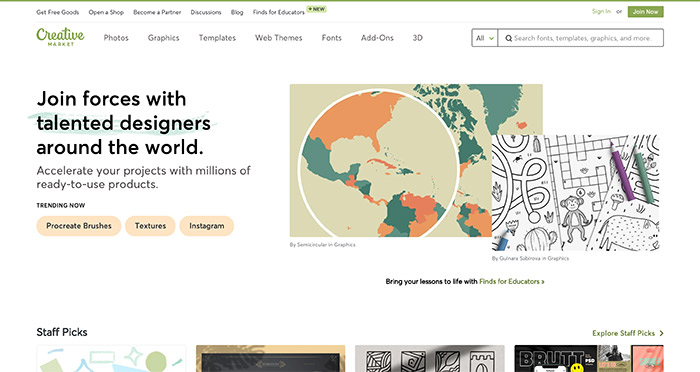Screen dimensions: 700x372
Task: Click the Sign In link
Action: point(601,11)
